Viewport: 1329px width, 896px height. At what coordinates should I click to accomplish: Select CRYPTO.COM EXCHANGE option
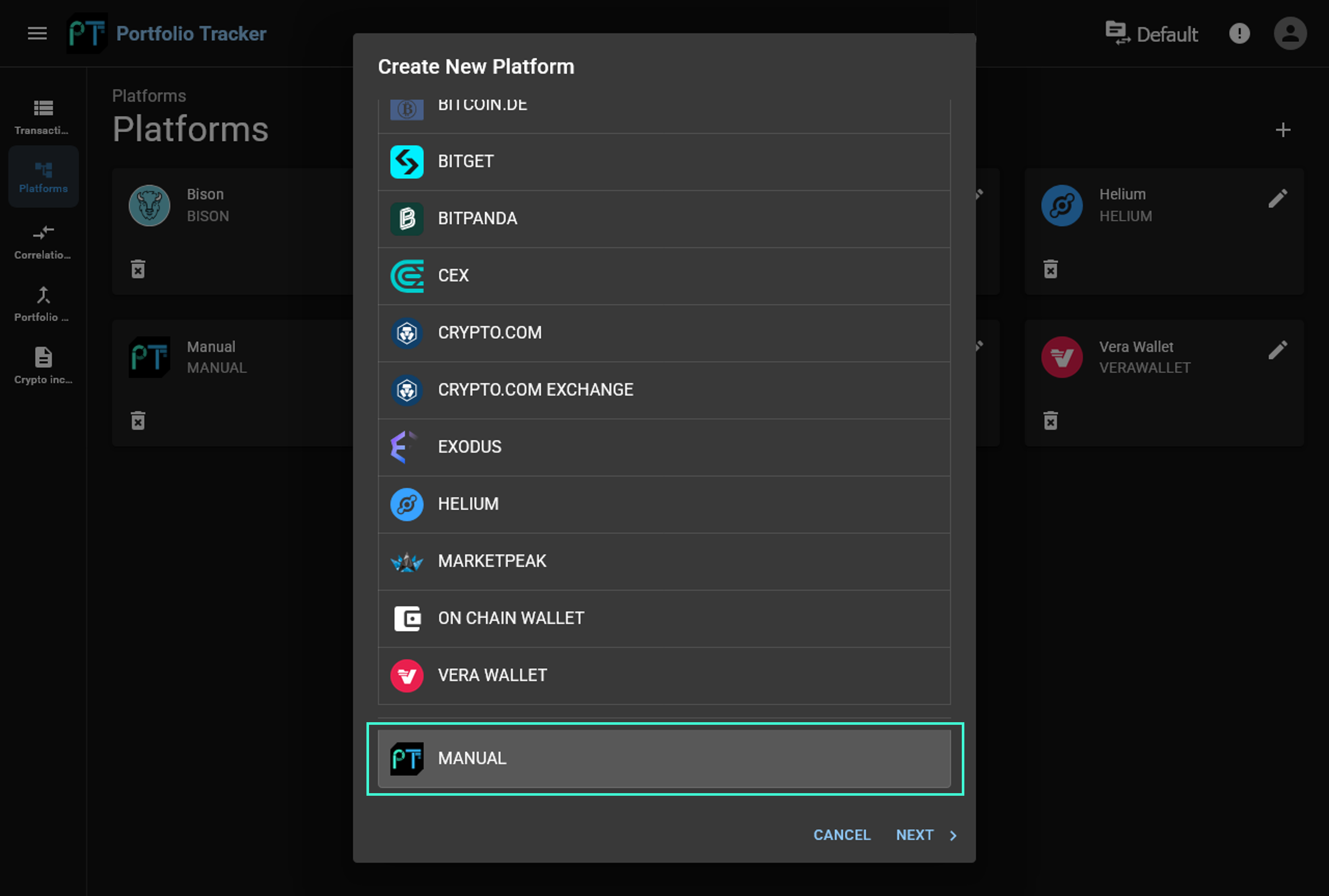(664, 390)
